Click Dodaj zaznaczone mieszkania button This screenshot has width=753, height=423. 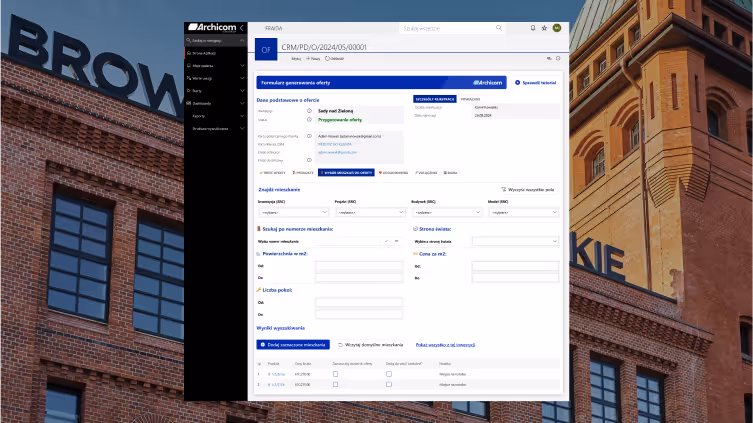coord(293,344)
